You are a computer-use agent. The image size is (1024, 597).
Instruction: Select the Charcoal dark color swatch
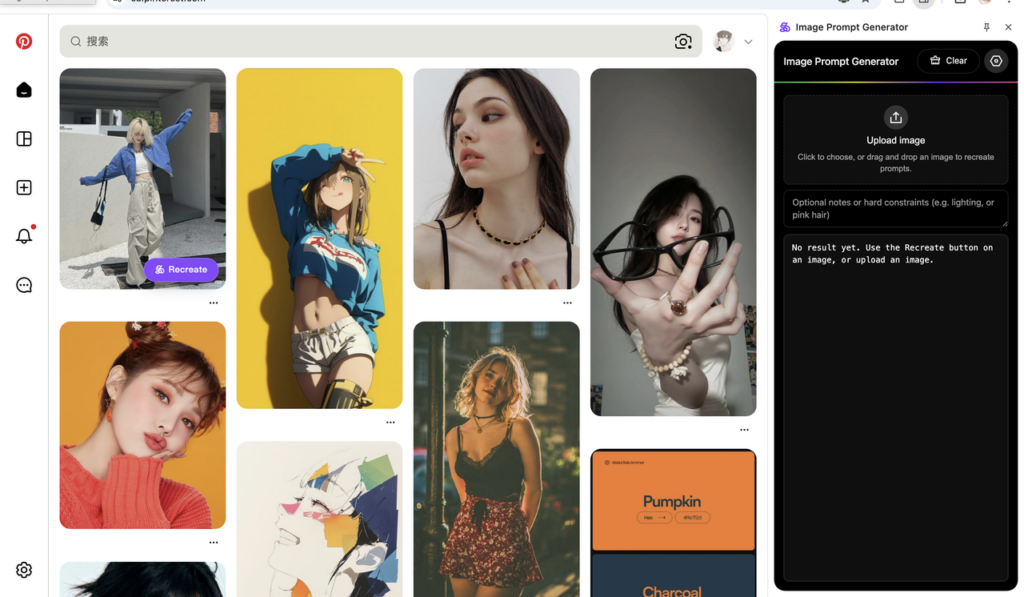pyautogui.click(x=673, y=575)
